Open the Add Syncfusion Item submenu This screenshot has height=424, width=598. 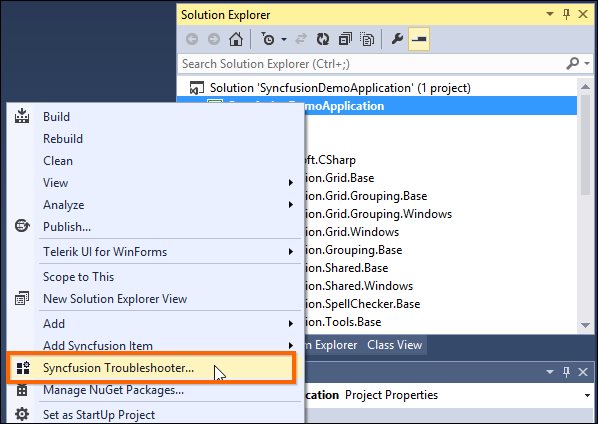[x=98, y=345]
